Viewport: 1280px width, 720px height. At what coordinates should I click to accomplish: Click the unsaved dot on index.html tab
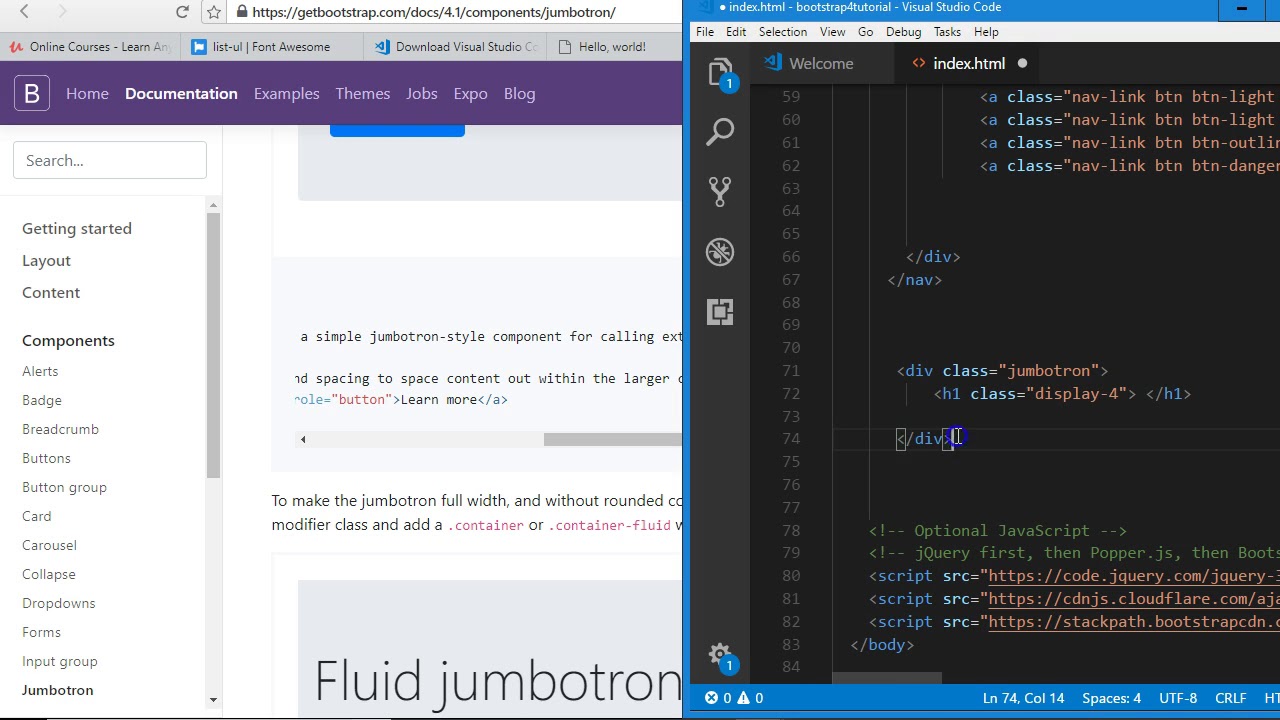(x=1022, y=63)
